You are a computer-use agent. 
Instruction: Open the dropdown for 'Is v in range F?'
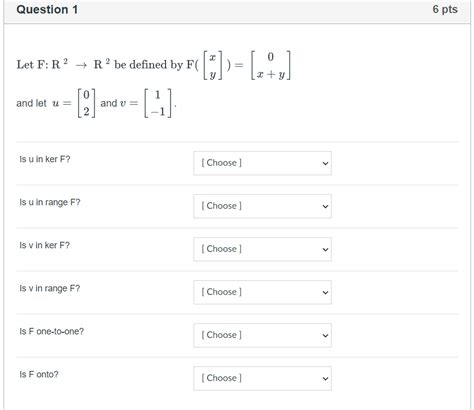pyautogui.click(x=262, y=292)
